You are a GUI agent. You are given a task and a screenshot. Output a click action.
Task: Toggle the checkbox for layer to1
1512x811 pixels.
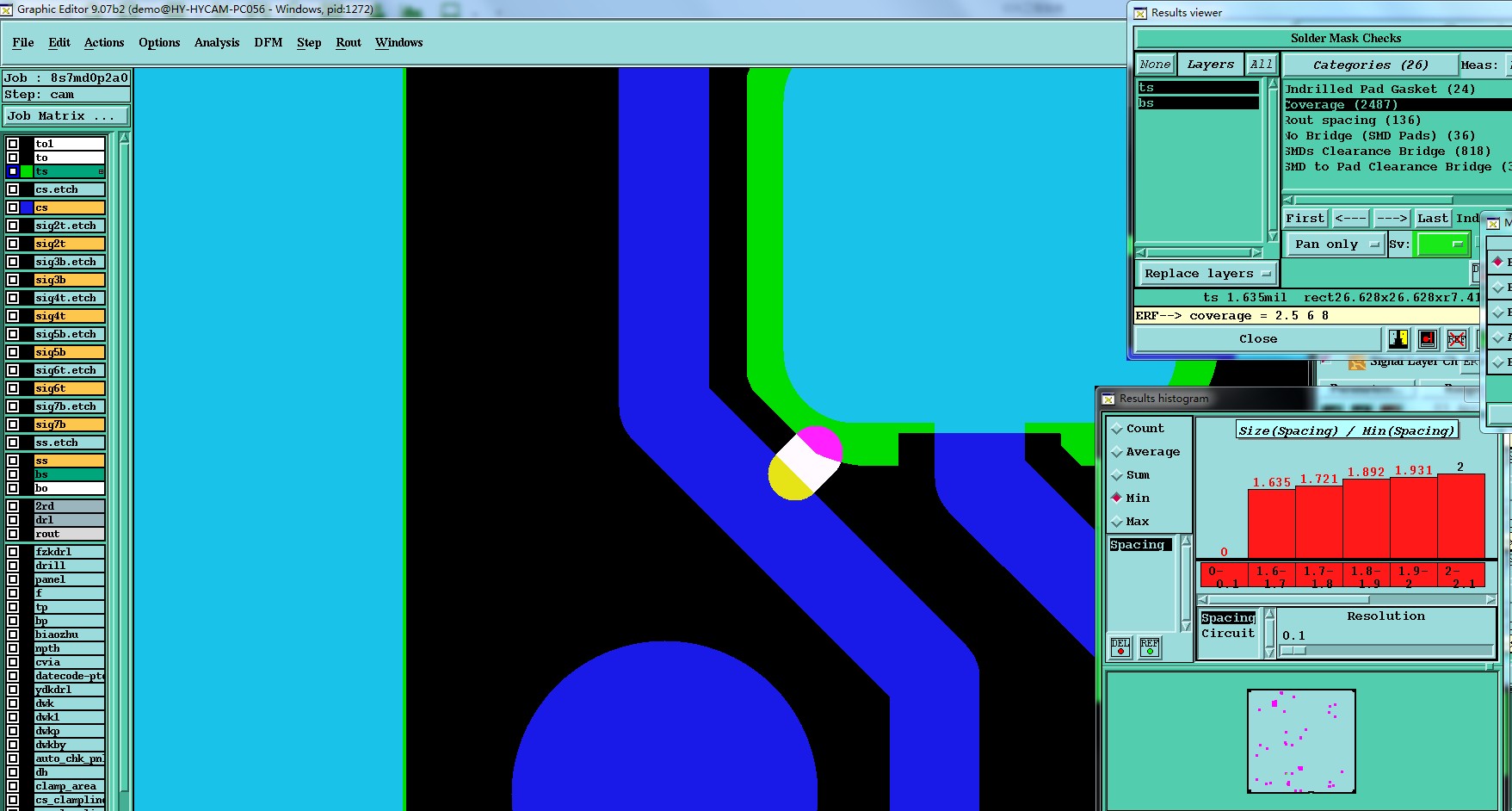click(x=13, y=144)
